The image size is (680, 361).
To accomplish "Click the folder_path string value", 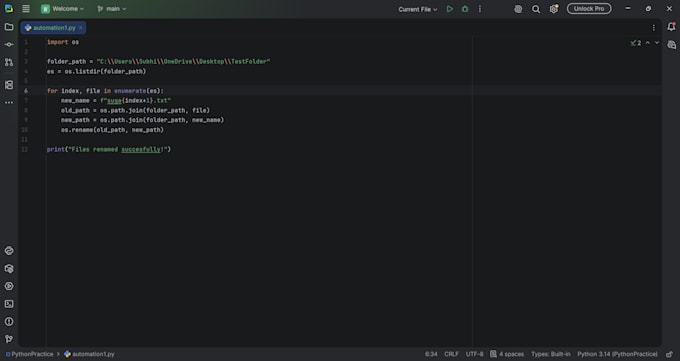I will 183,62.
